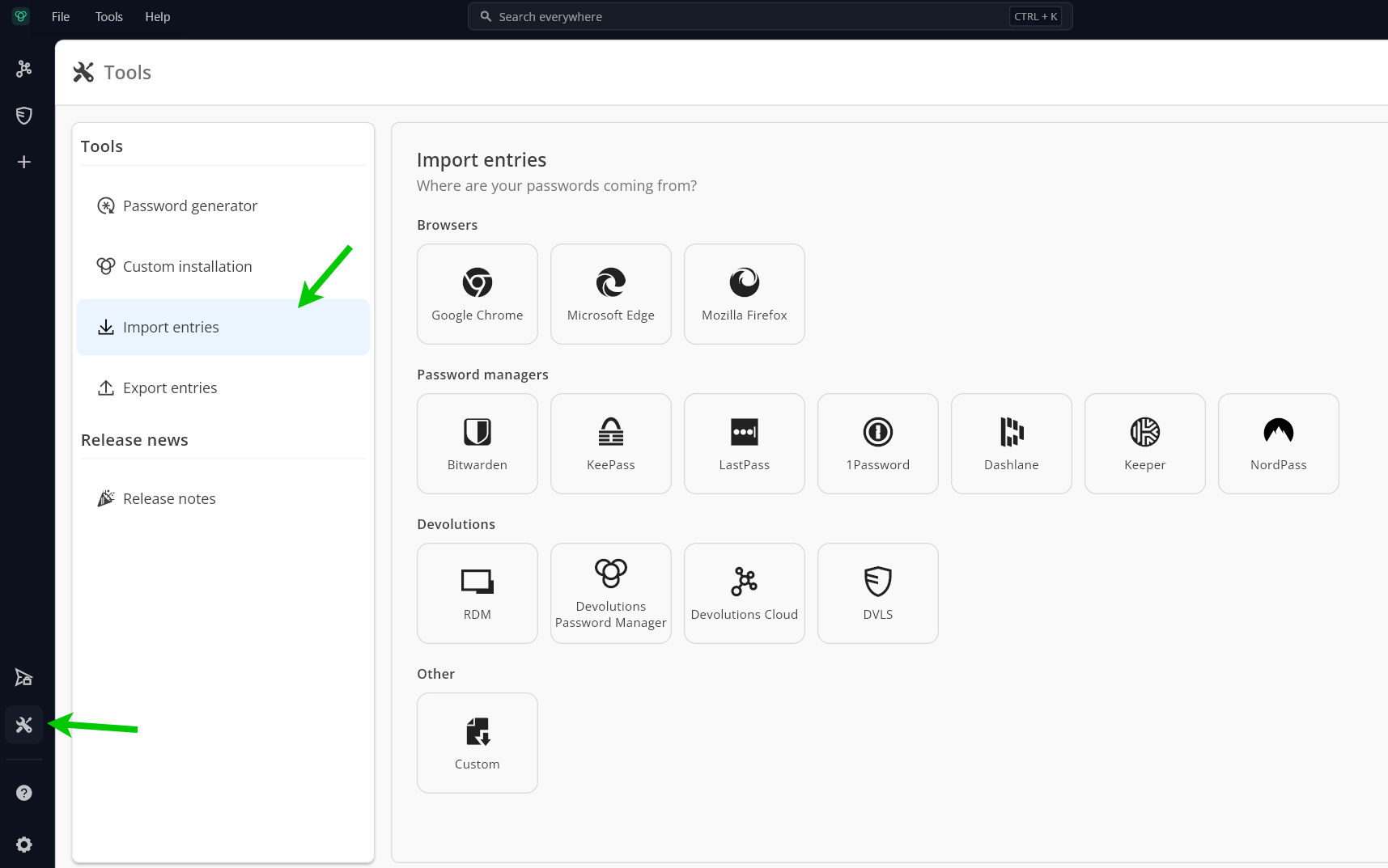Open the Help menu
Screen dimensions: 1388x868
158,16
